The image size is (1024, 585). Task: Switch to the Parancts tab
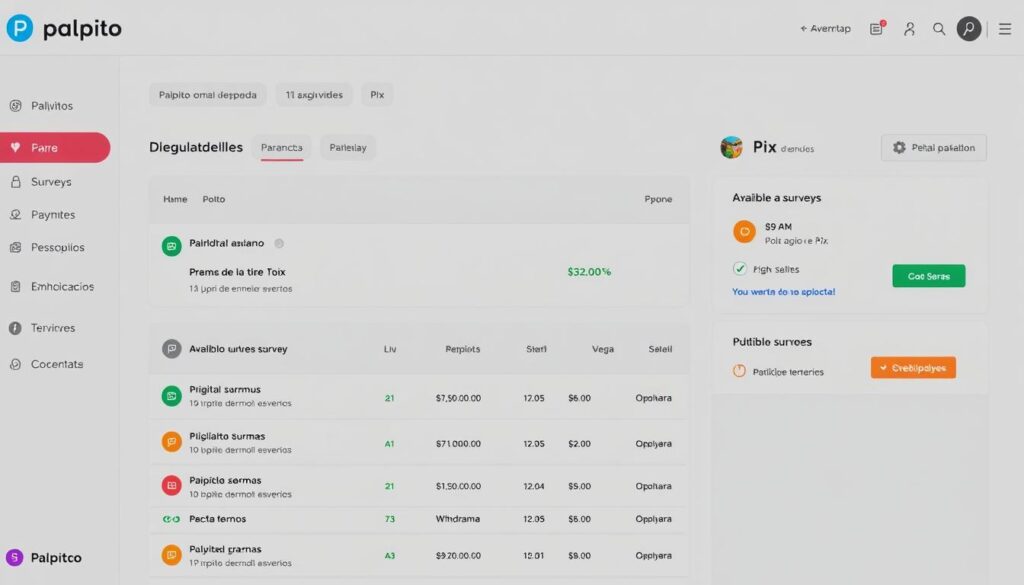pos(281,148)
